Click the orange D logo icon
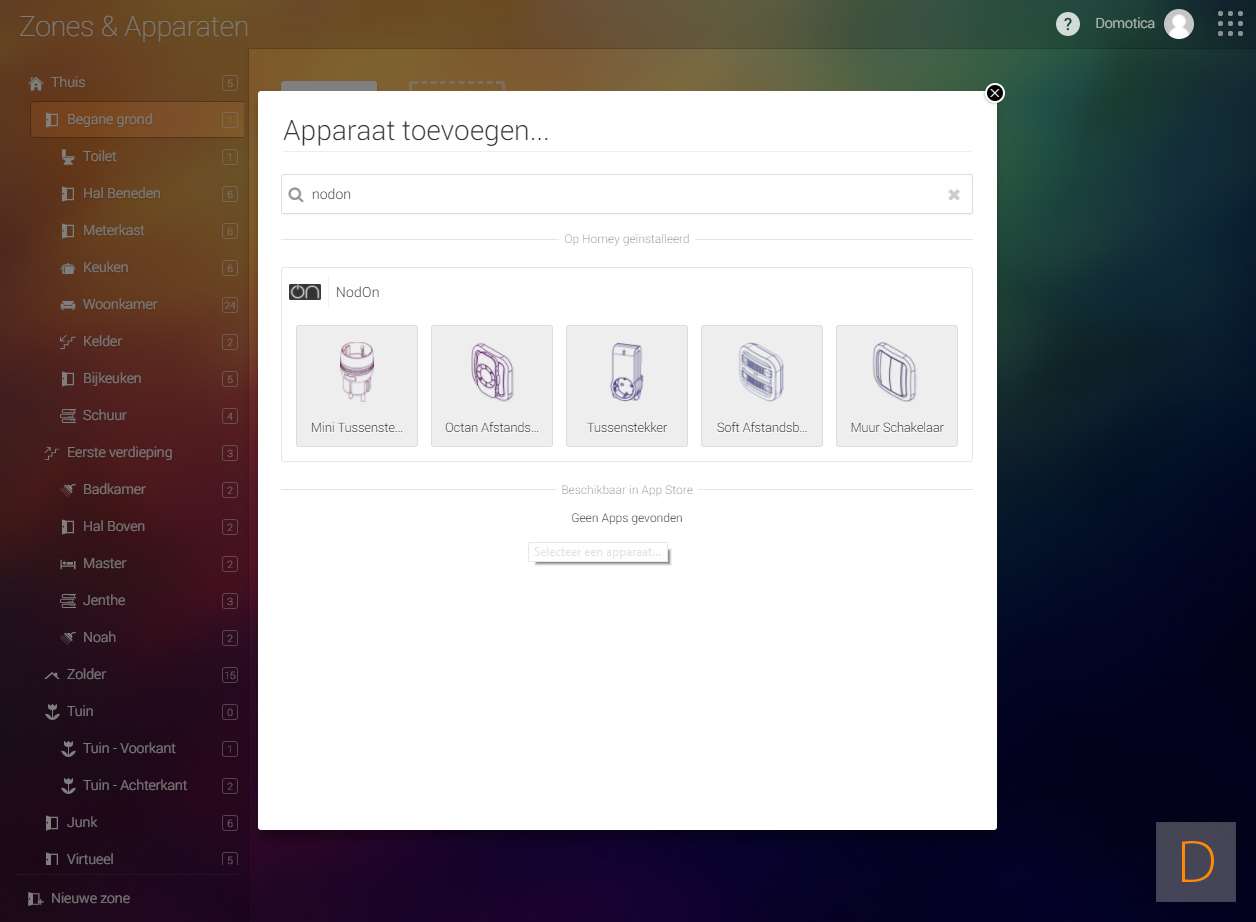This screenshot has height=922, width=1256. click(1196, 862)
